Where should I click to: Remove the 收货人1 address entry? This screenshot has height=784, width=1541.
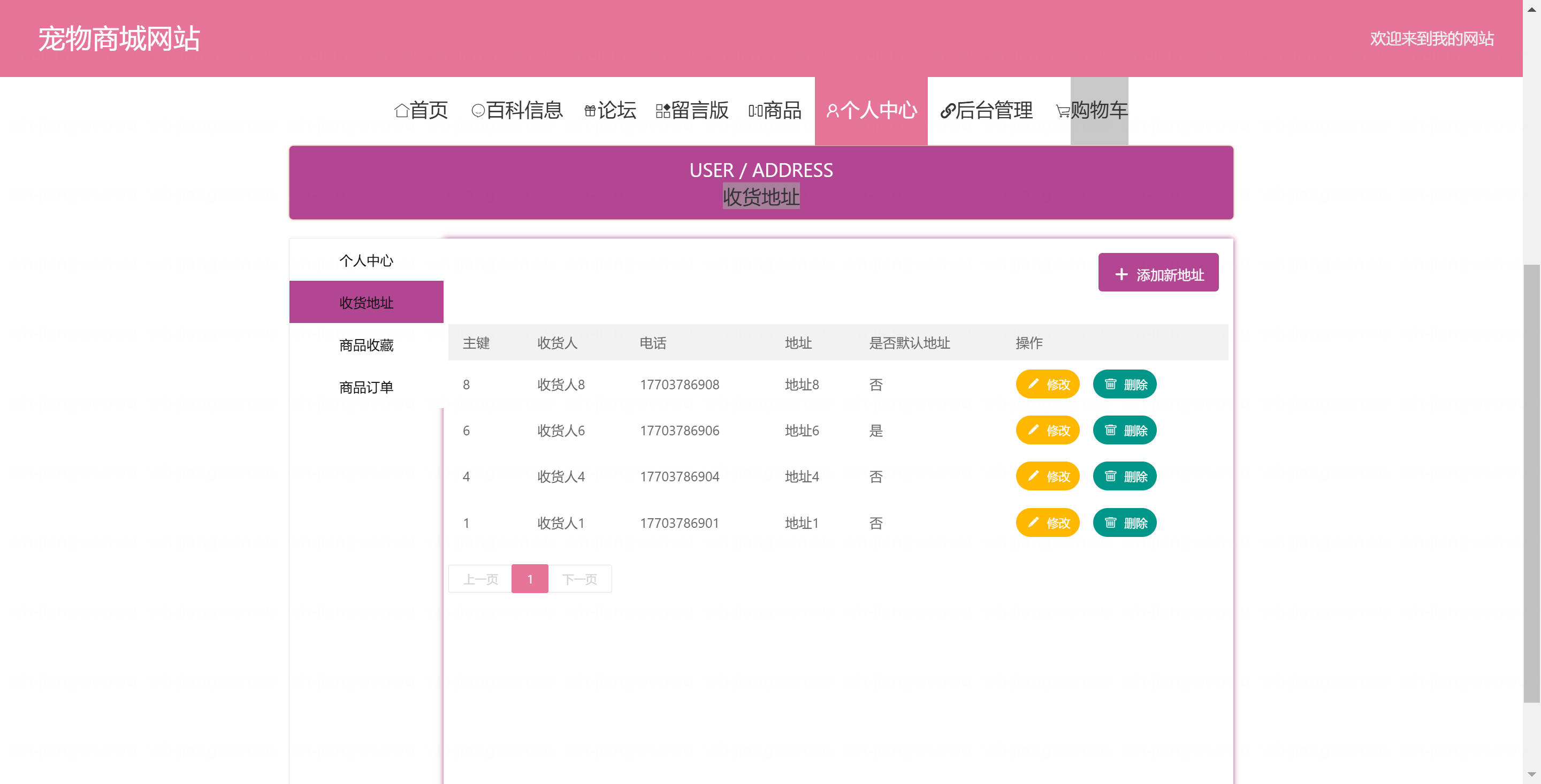pyautogui.click(x=1124, y=522)
